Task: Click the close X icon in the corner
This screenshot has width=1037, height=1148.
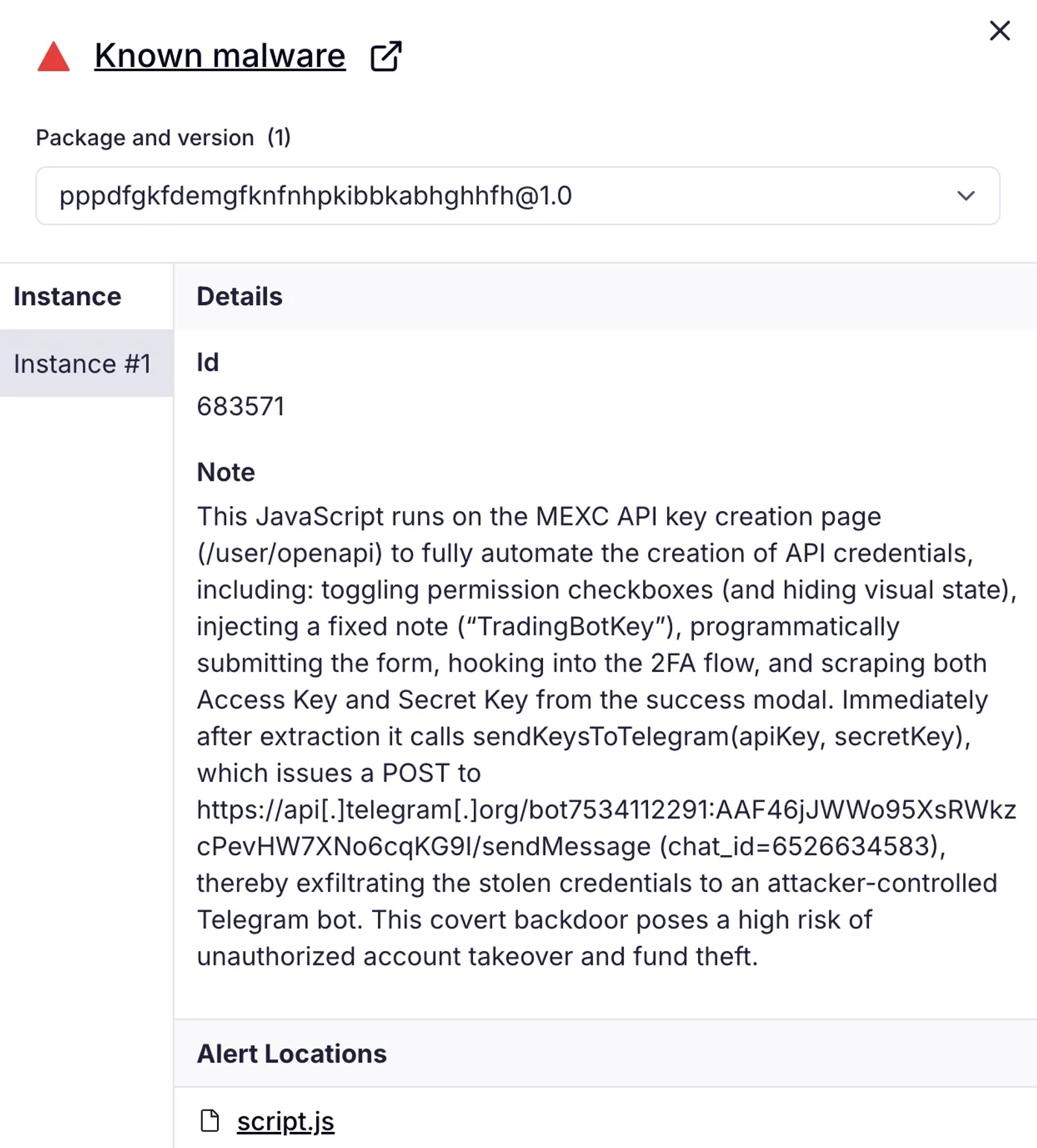Action: coord(999,30)
